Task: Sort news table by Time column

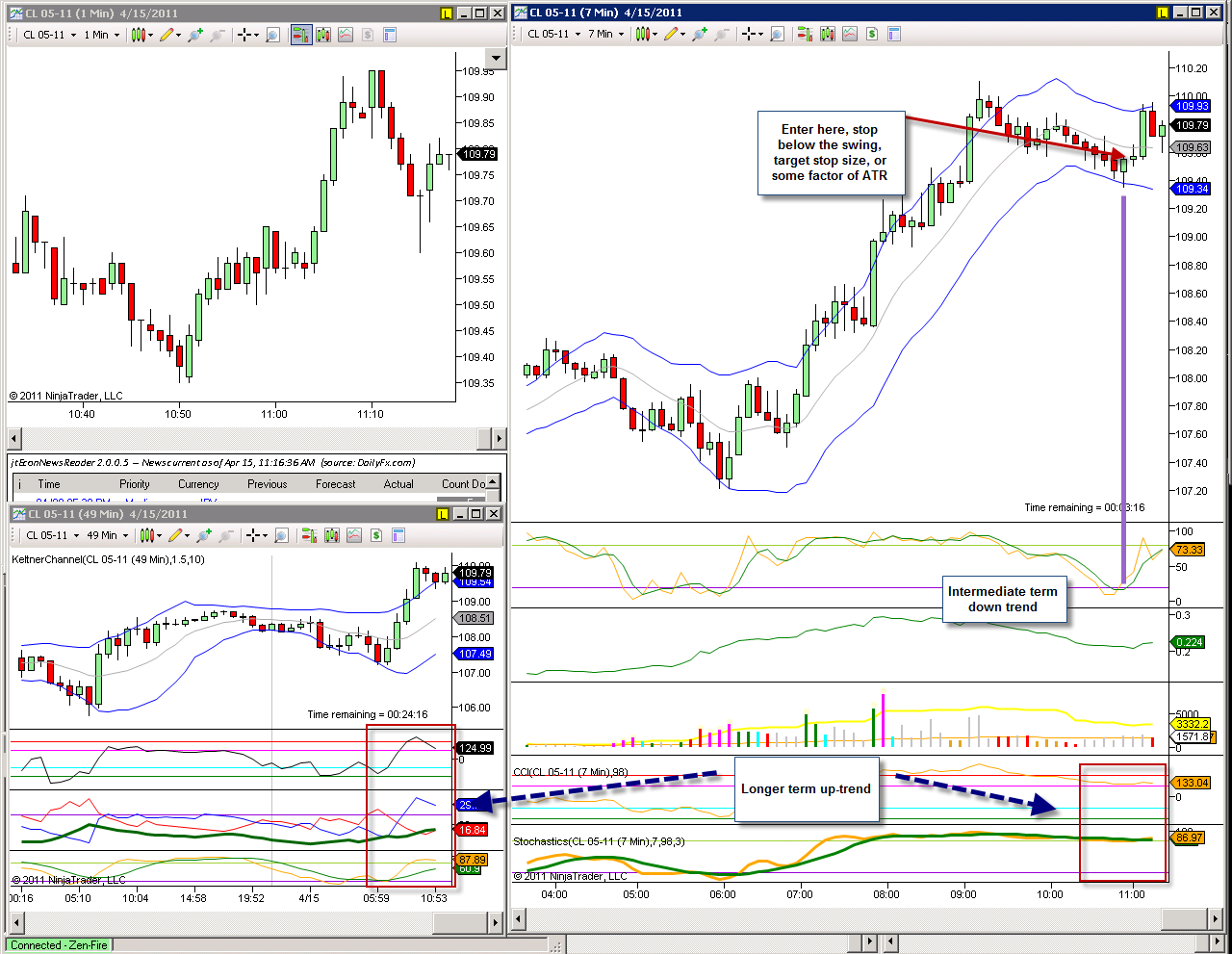Action: pyautogui.click(x=49, y=484)
